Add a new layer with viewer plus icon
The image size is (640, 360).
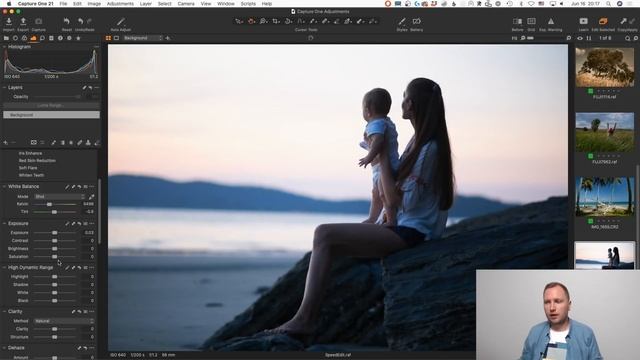(168, 38)
